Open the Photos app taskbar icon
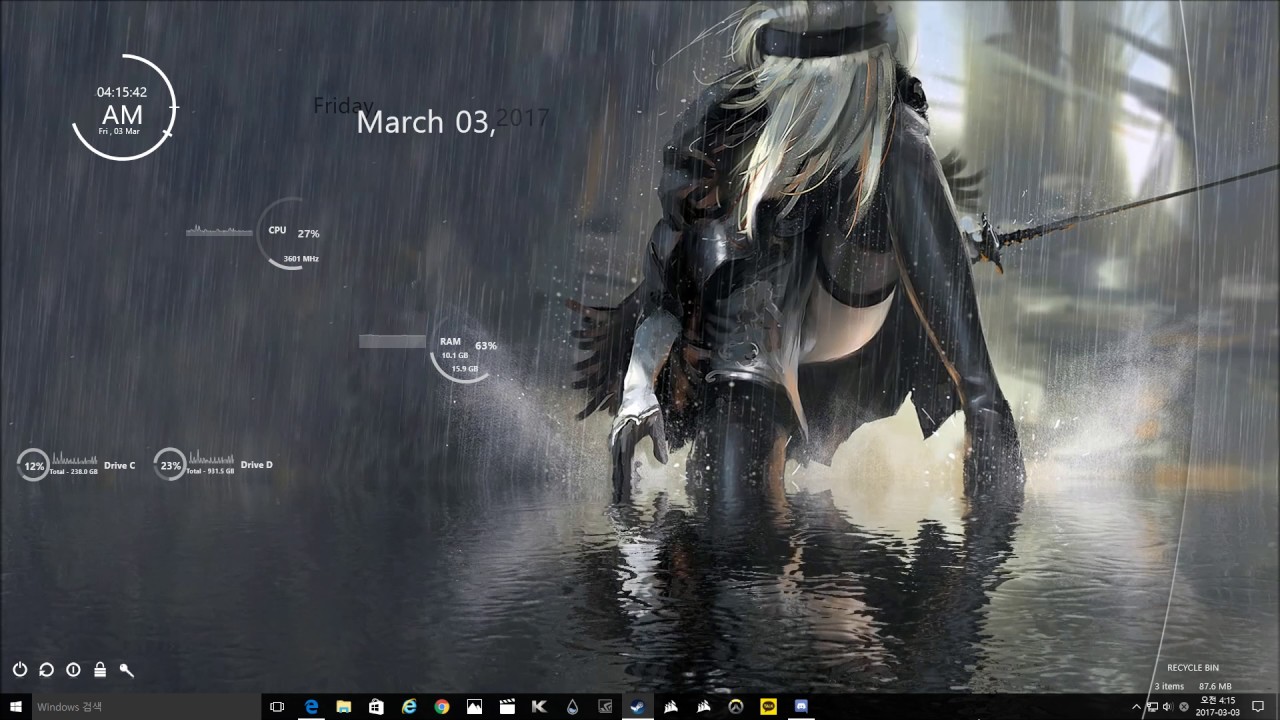Image resolution: width=1280 pixels, height=720 pixels. [474, 707]
